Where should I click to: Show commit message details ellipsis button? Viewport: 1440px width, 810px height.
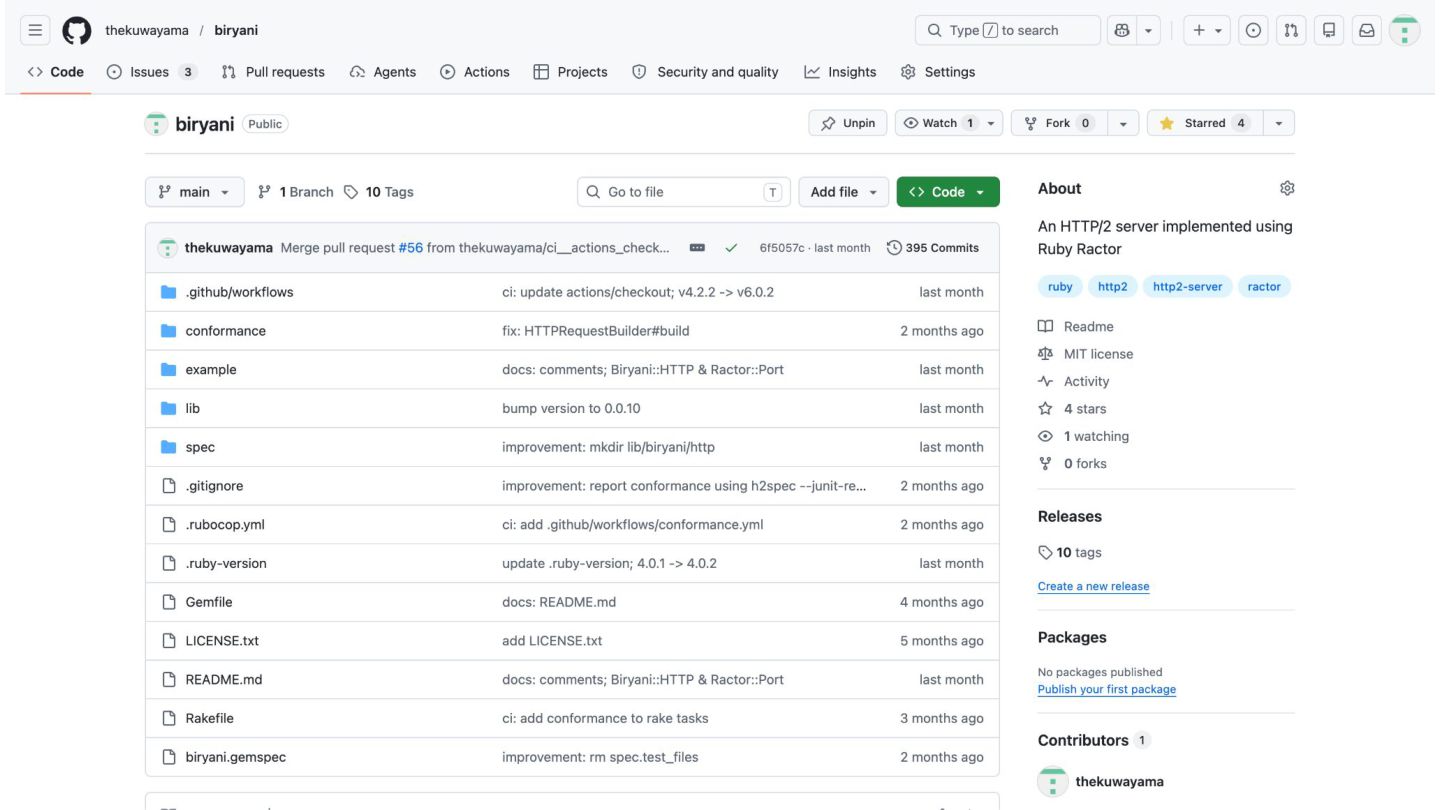(x=697, y=248)
